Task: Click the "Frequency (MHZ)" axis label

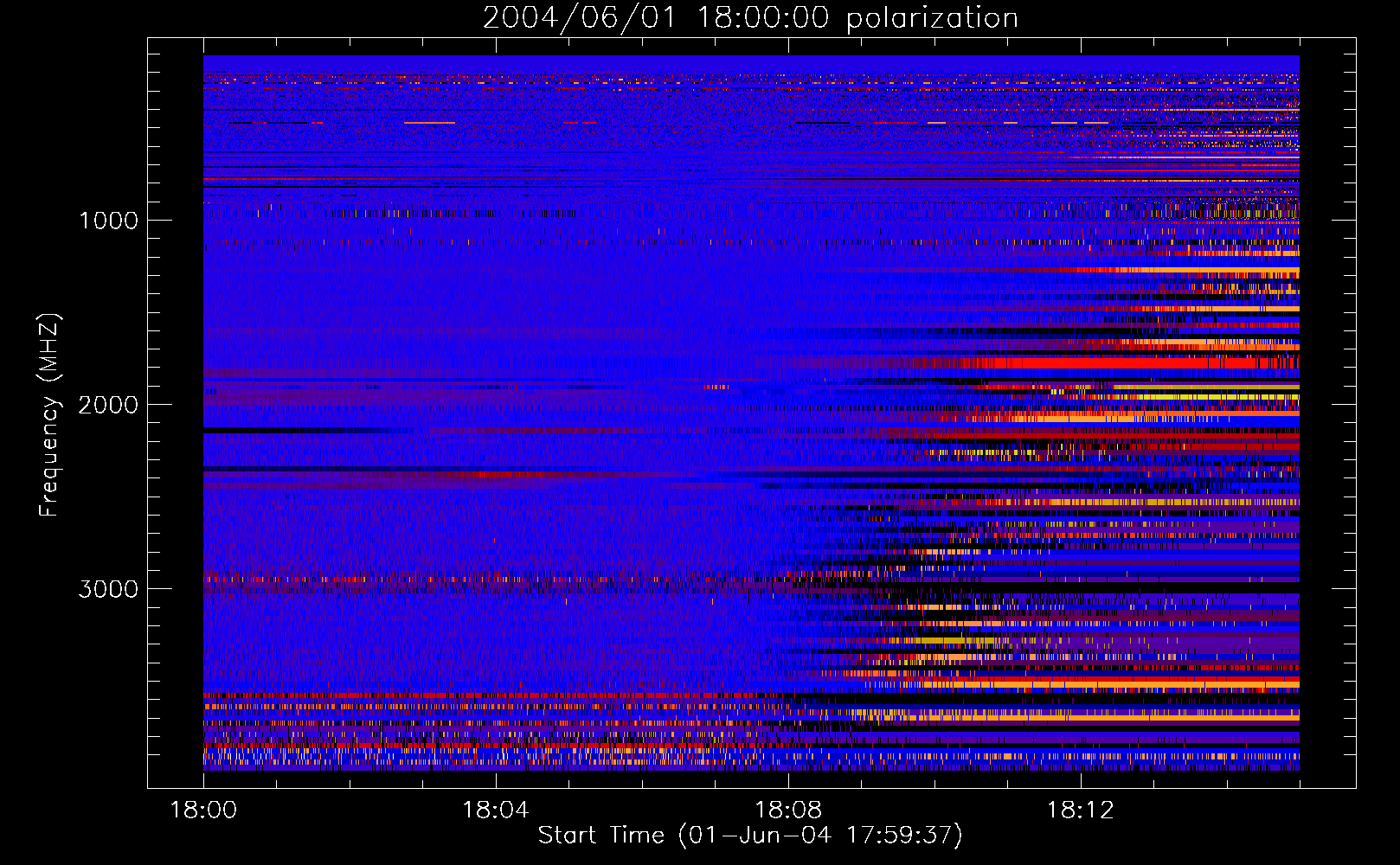Action: pyautogui.click(x=48, y=415)
